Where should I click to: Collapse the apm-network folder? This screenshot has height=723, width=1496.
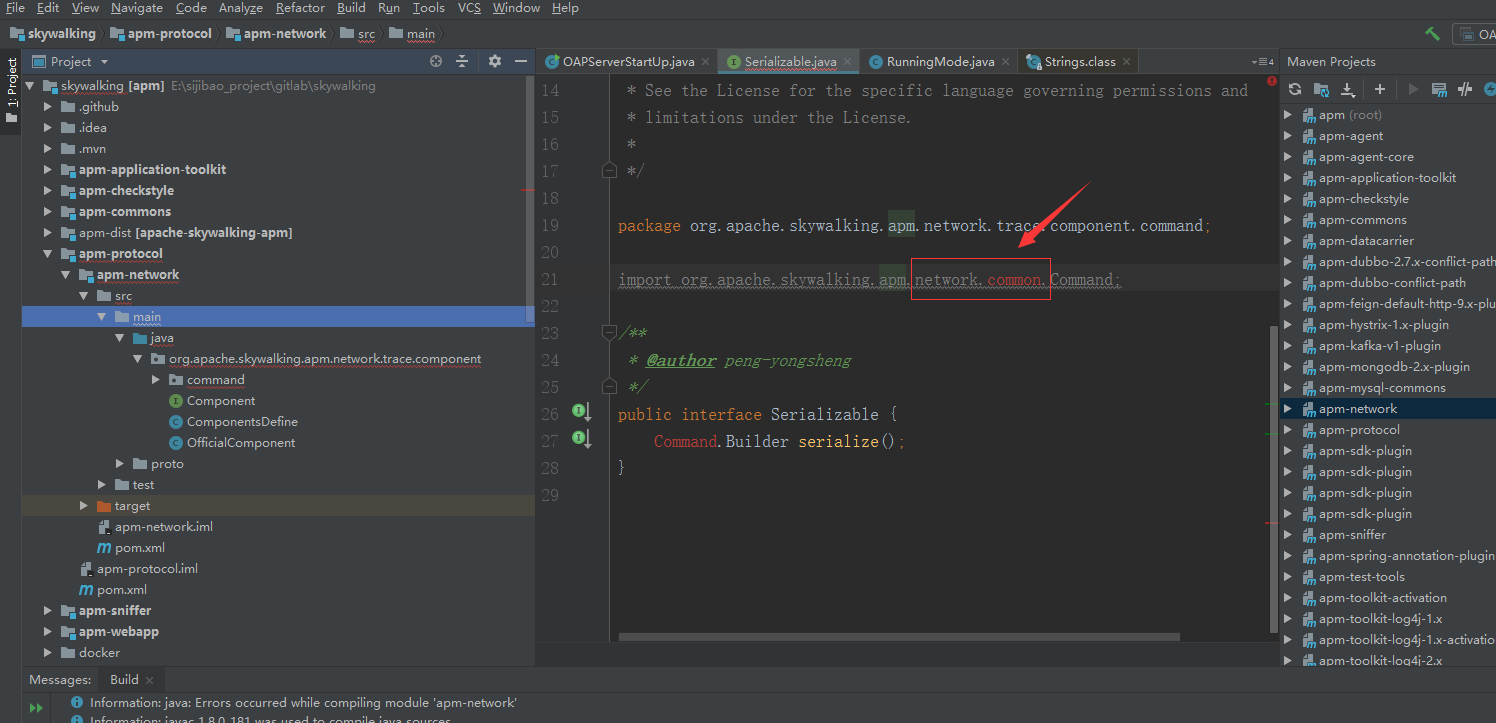pos(65,274)
